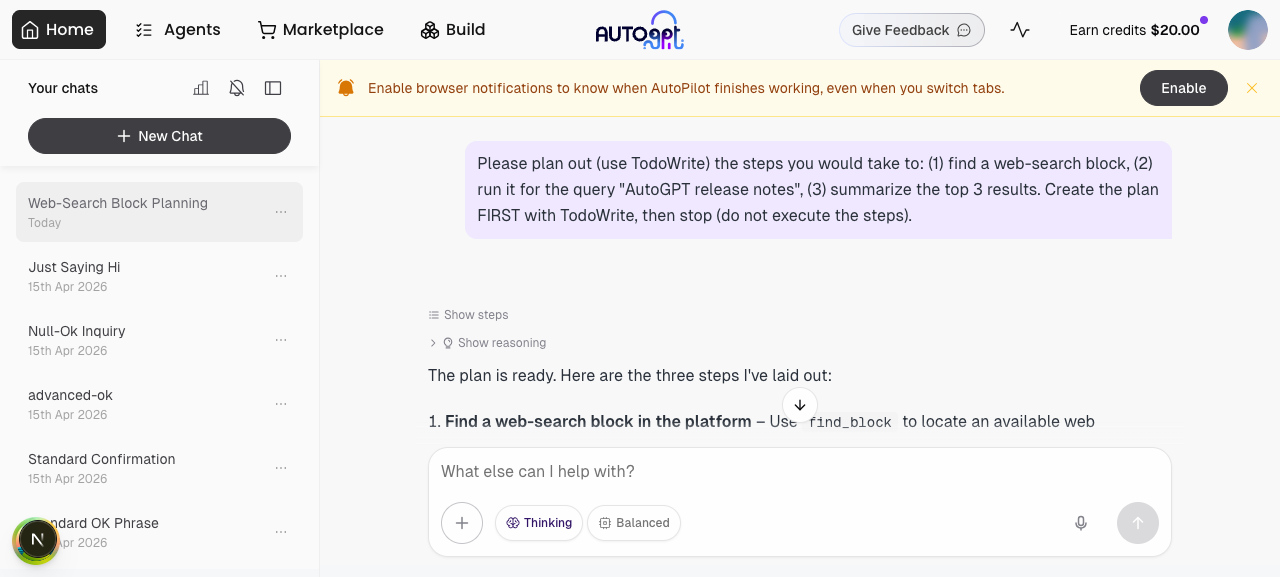Open options menu for advanced-ok chat
This screenshot has height=577, width=1280.
pos(281,404)
